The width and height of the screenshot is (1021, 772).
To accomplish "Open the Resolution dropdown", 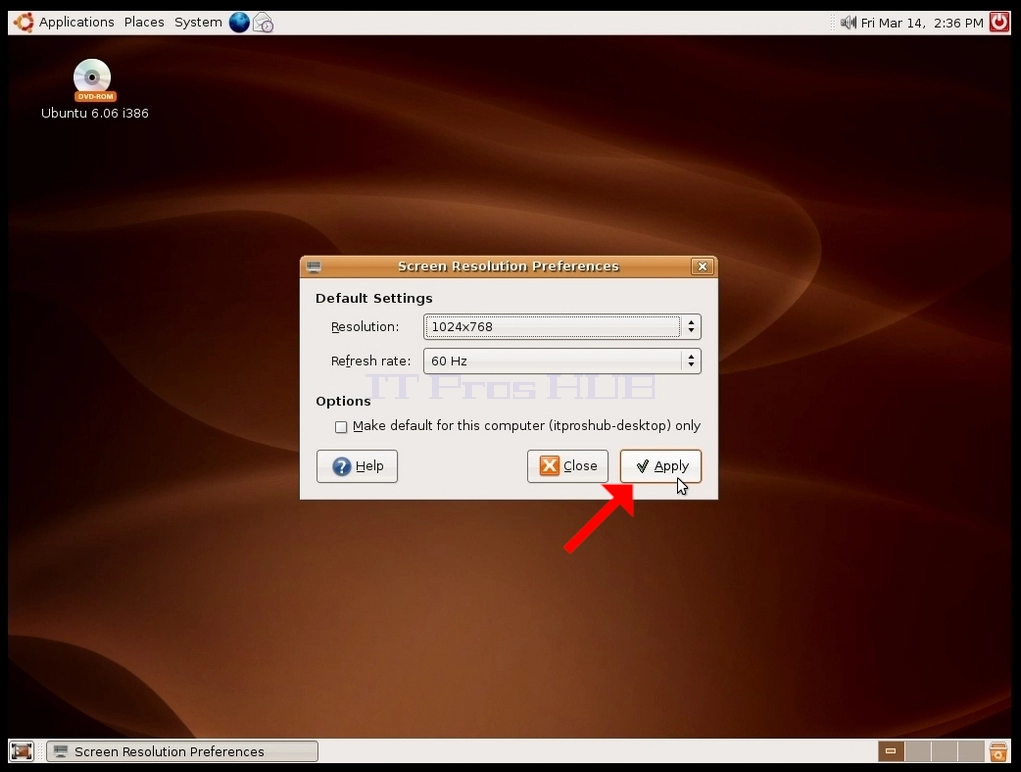I will (x=562, y=327).
